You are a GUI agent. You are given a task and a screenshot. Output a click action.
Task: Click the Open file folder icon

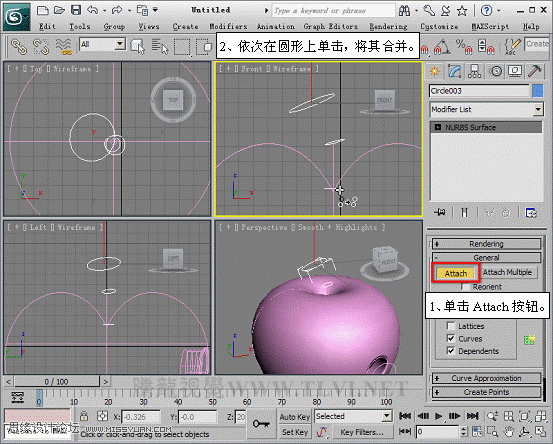point(59,10)
